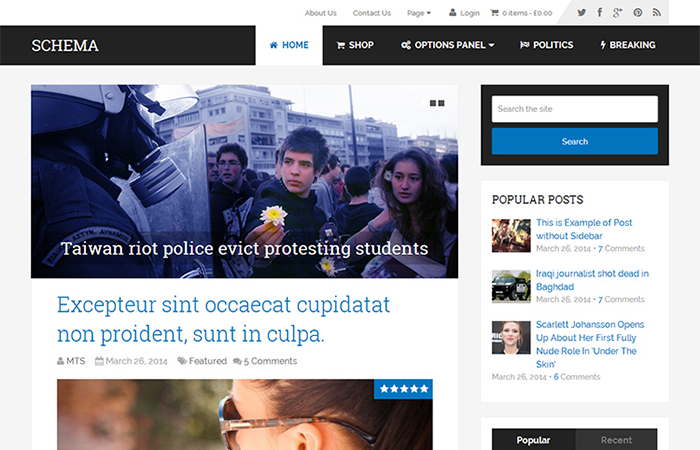Open the Shop menu item
This screenshot has height=450, width=700.
click(x=355, y=45)
